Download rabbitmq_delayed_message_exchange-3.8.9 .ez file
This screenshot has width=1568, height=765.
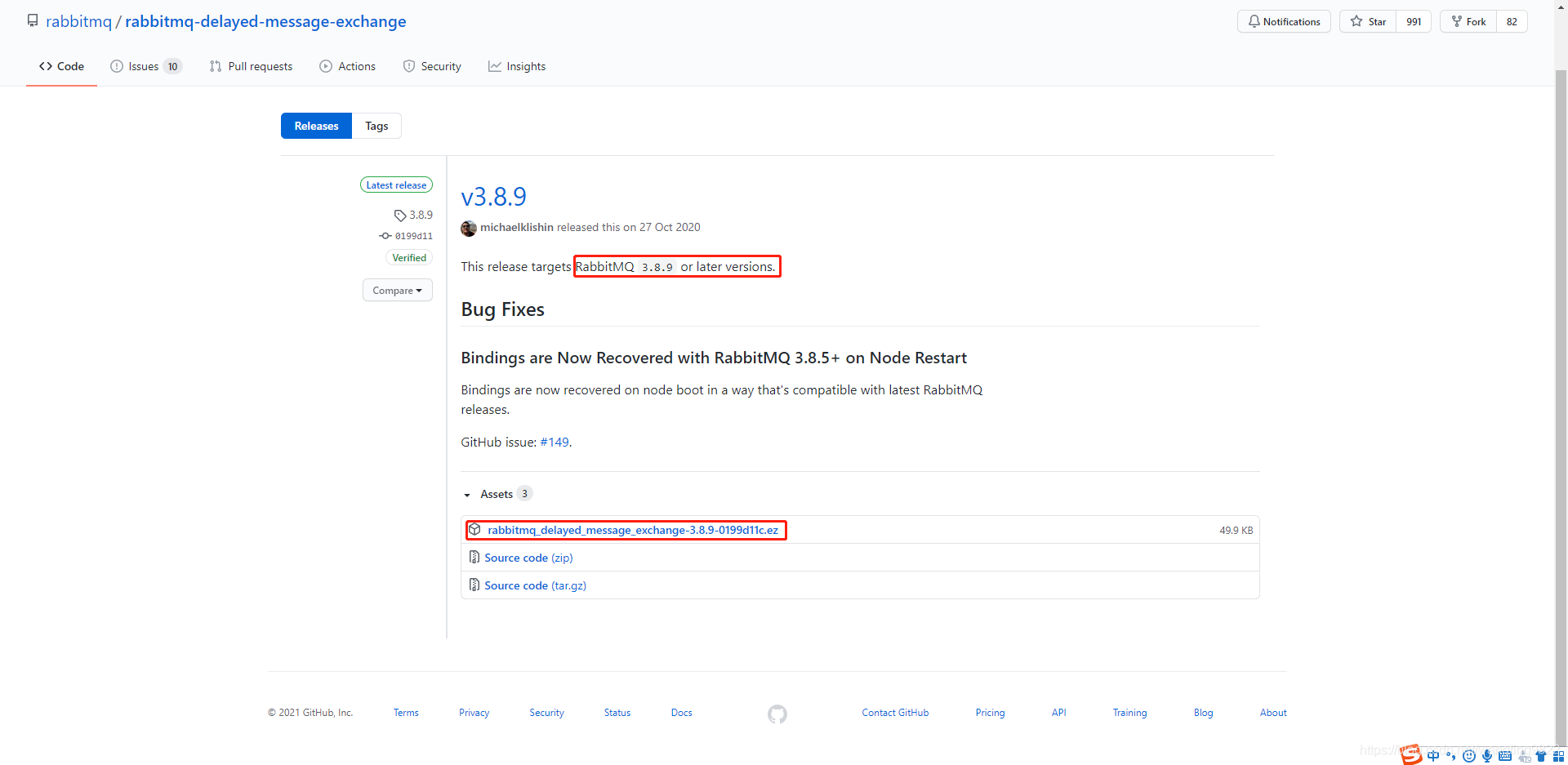coord(633,530)
